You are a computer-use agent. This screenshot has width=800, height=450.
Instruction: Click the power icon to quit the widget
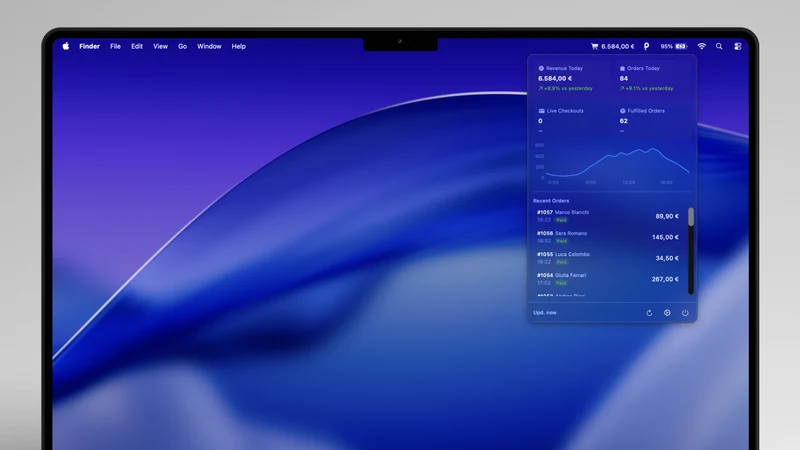coord(685,313)
